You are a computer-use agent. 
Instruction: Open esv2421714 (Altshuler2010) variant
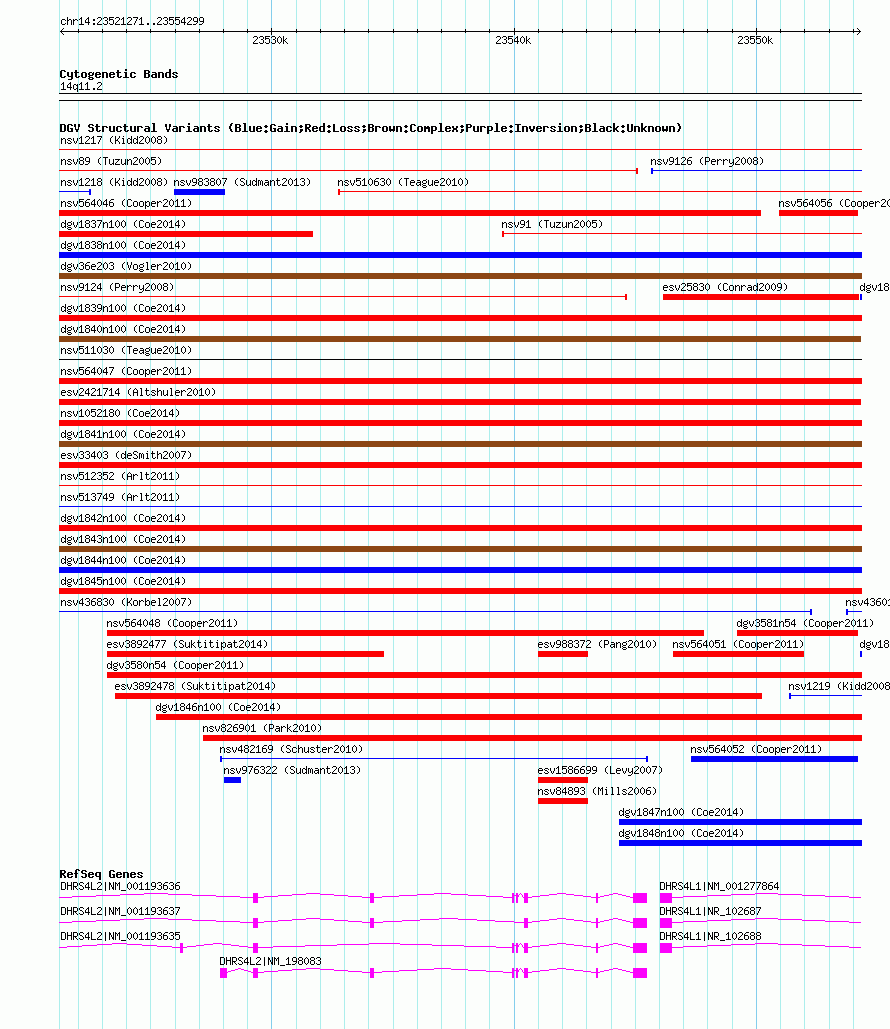[x=138, y=392]
